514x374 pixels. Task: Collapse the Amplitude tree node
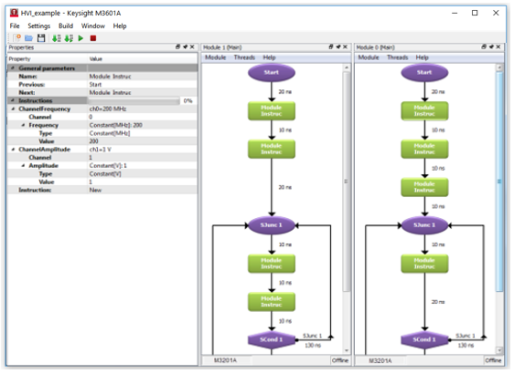coord(23,166)
